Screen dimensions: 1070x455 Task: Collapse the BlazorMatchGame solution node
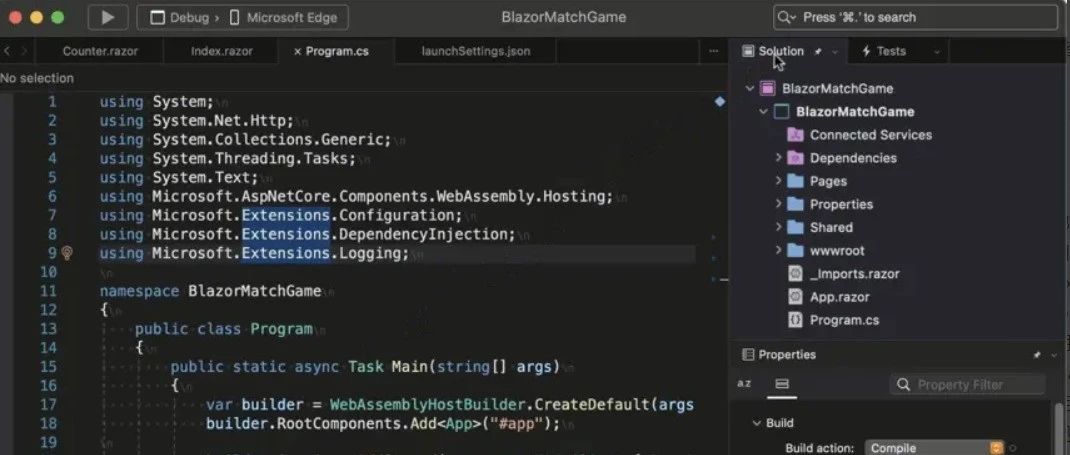750,88
